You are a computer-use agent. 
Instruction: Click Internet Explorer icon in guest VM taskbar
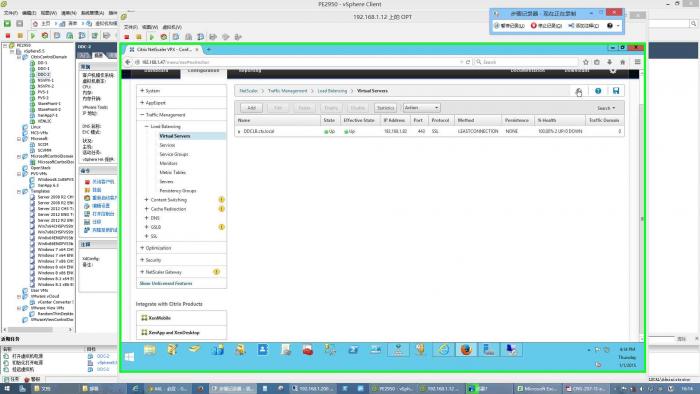[x=443, y=350]
